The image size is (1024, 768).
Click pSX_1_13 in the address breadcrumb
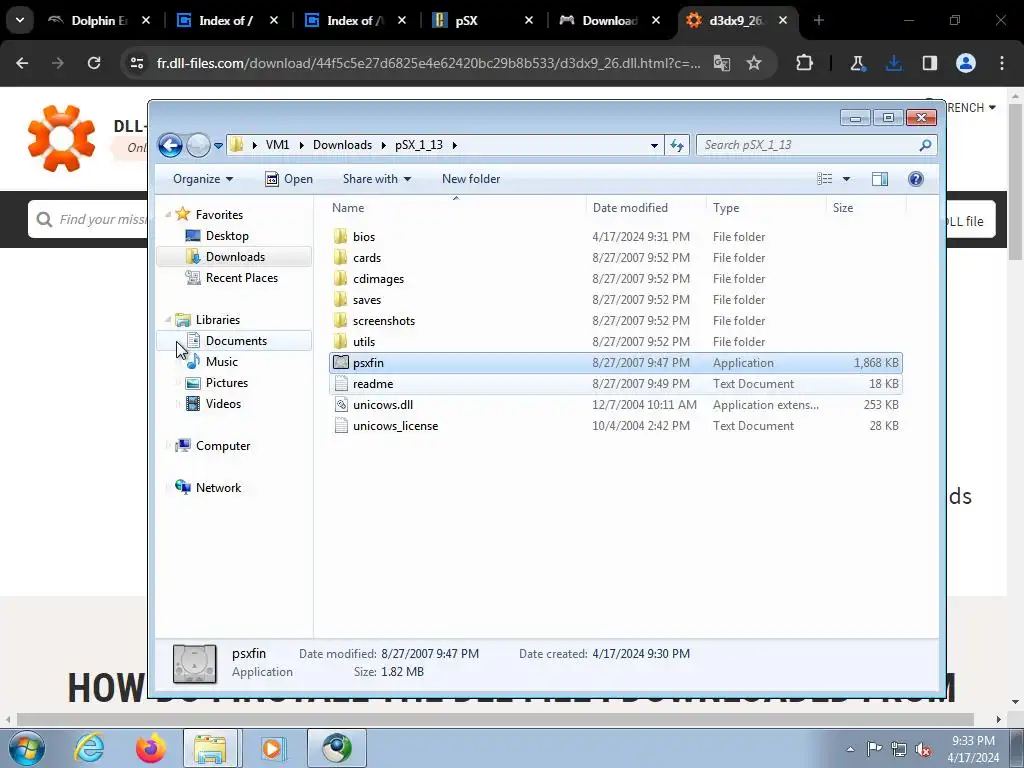coord(419,145)
